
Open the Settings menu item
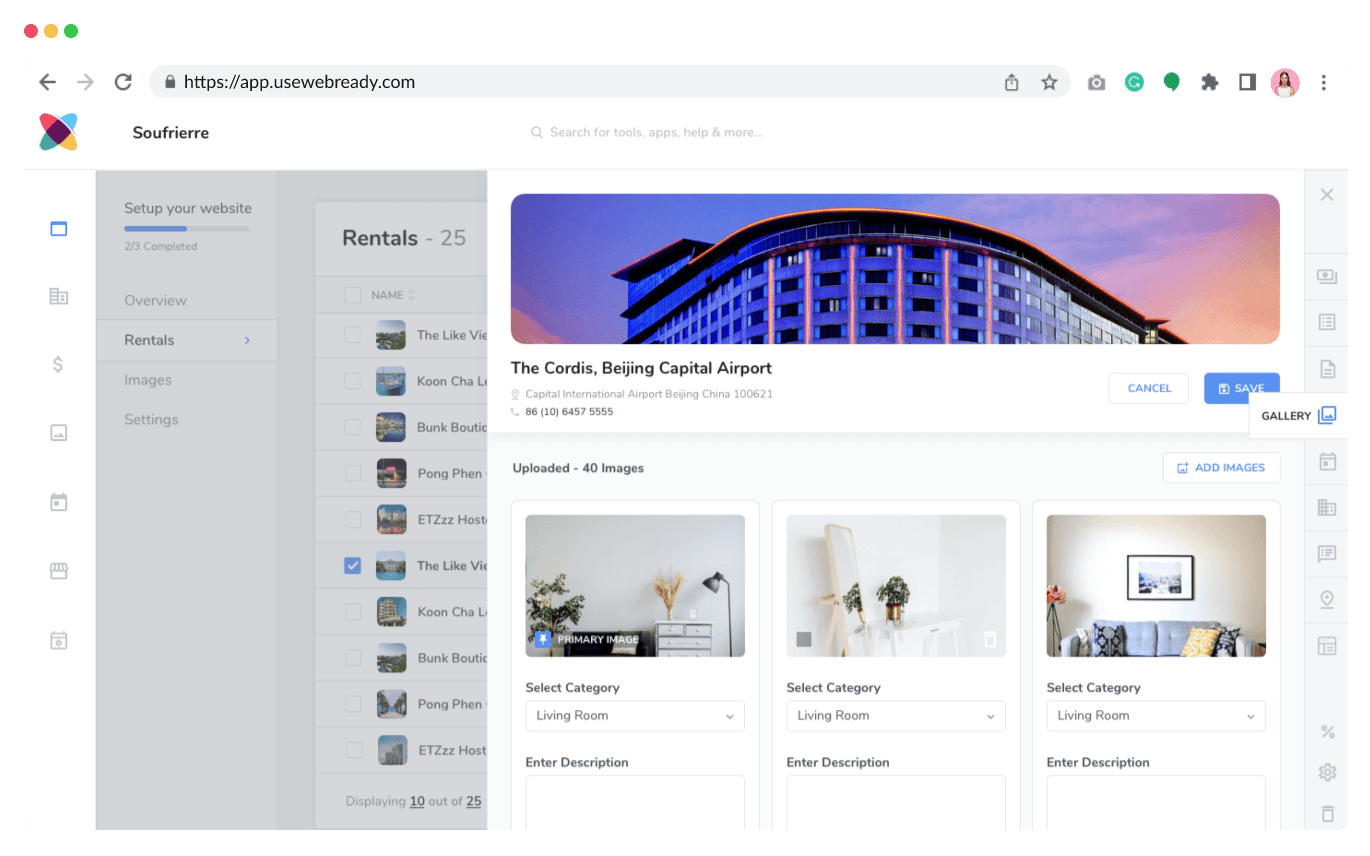point(151,419)
